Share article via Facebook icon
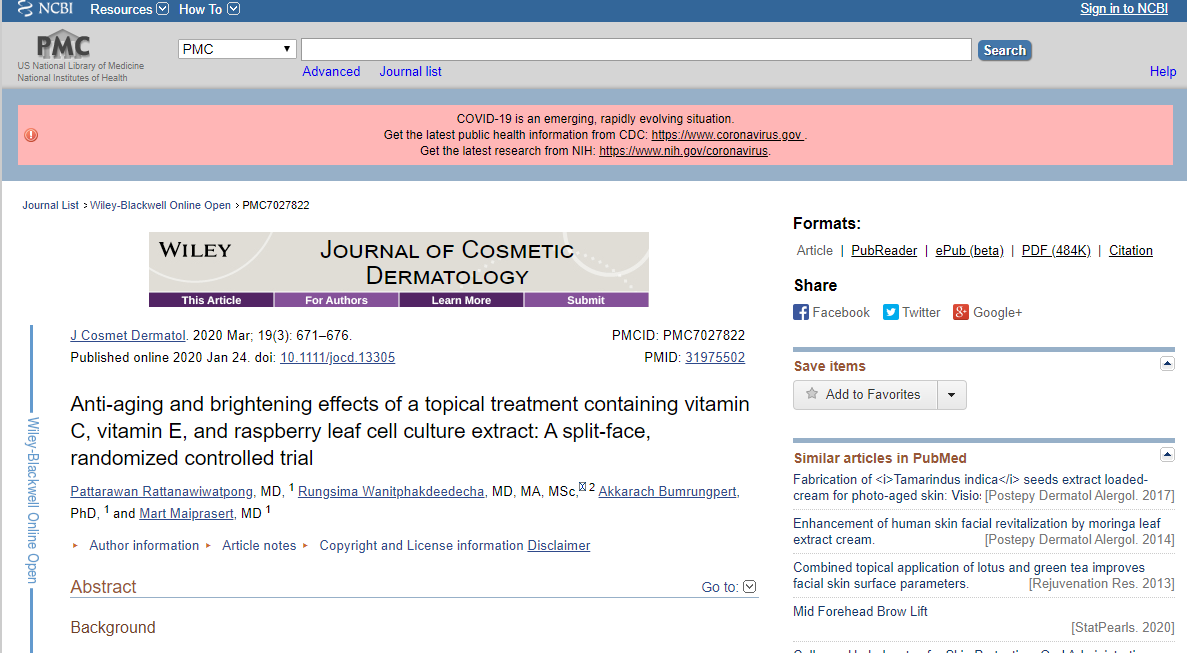 (x=801, y=312)
